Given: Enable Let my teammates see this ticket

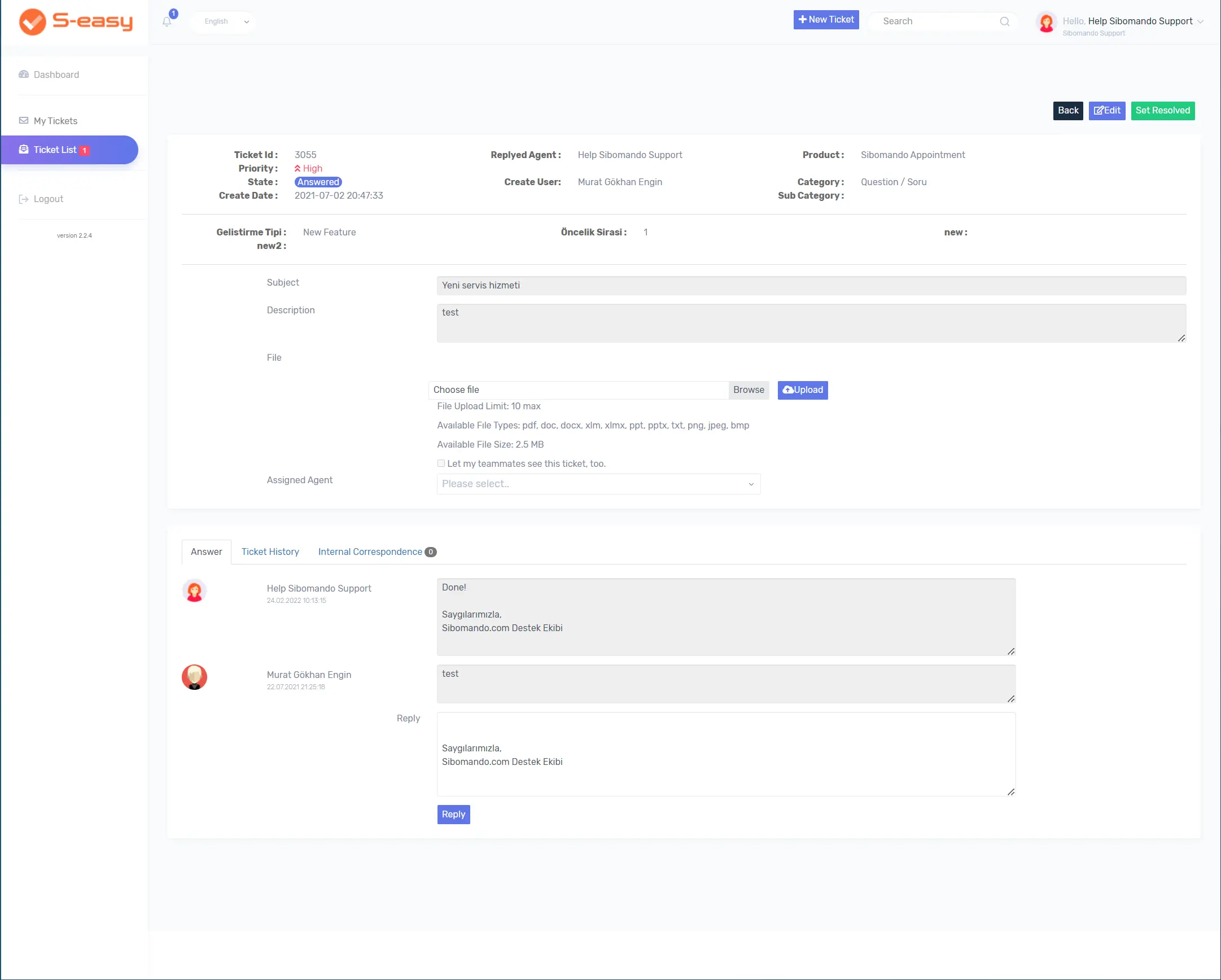Looking at the screenshot, I should coord(441,463).
